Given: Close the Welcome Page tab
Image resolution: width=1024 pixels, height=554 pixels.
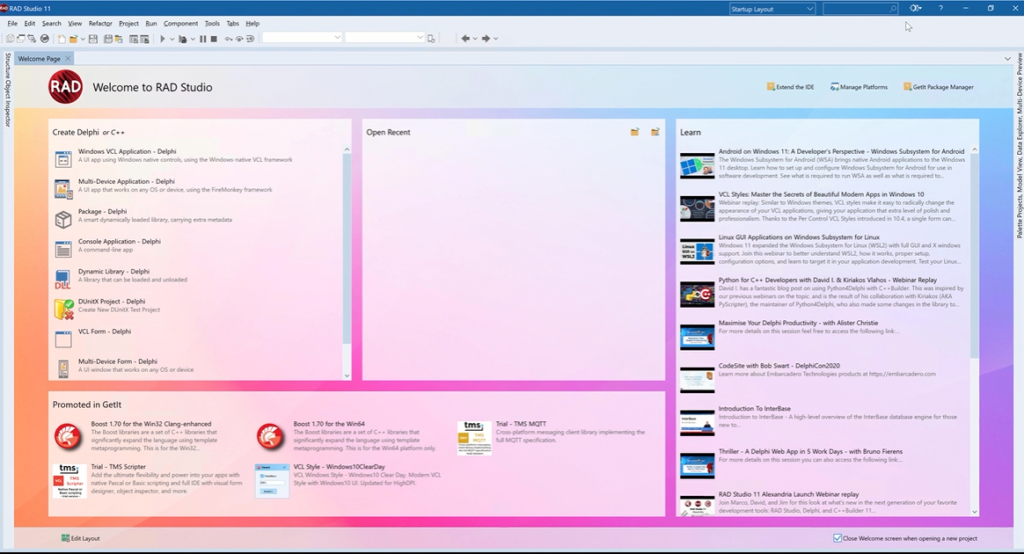Looking at the screenshot, I should tap(68, 59).
